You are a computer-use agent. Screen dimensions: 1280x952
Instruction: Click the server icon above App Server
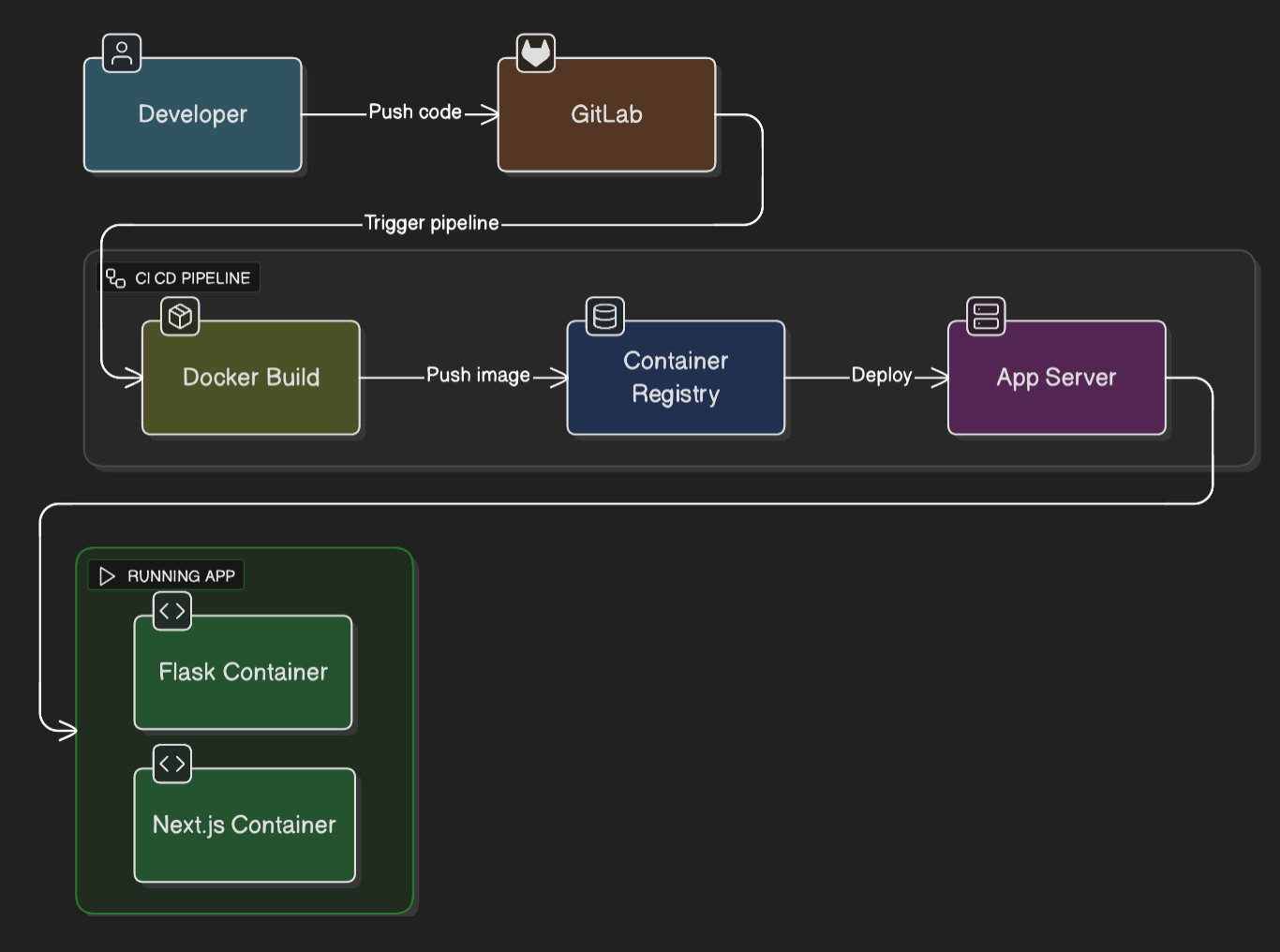(985, 316)
